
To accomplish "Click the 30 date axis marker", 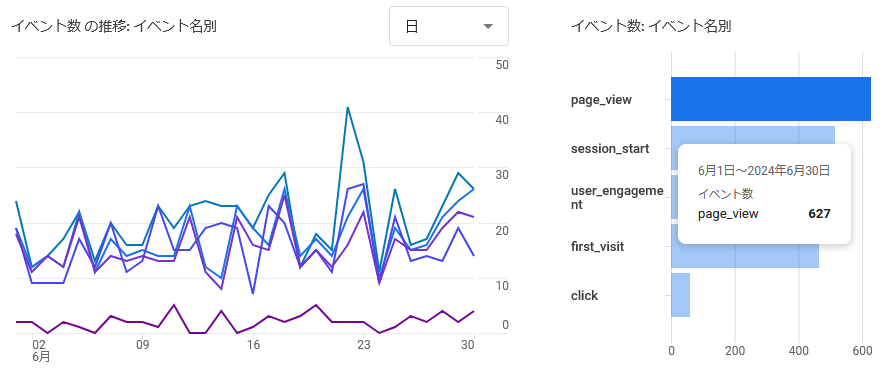I will pyautogui.click(x=468, y=344).
